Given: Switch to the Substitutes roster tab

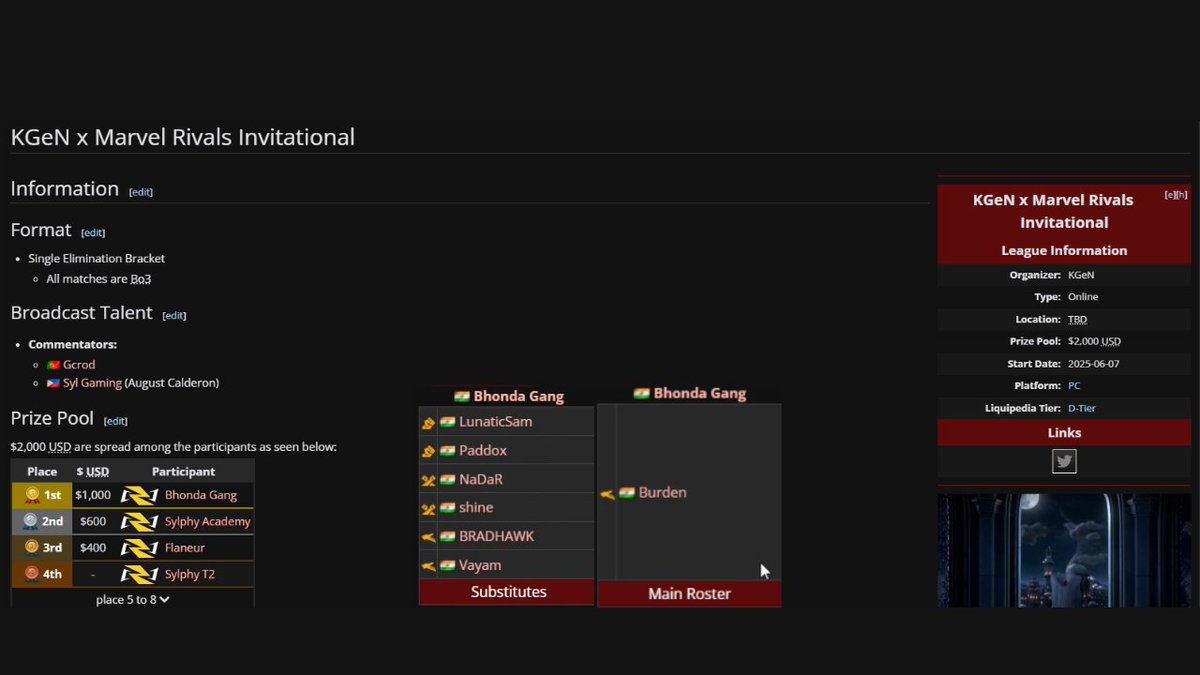Looking at the screenshot, I should [x=508, y=592].
